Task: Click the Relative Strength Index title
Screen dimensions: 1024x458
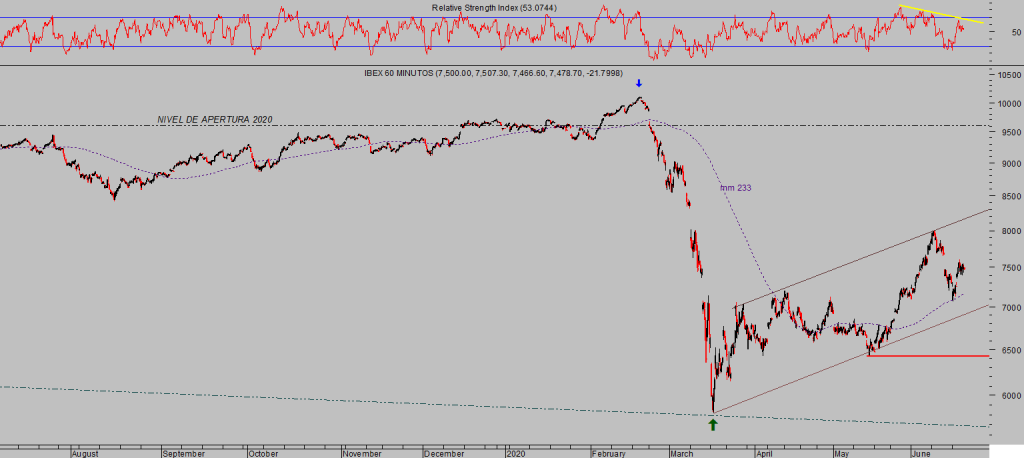Action: point(494,8)
